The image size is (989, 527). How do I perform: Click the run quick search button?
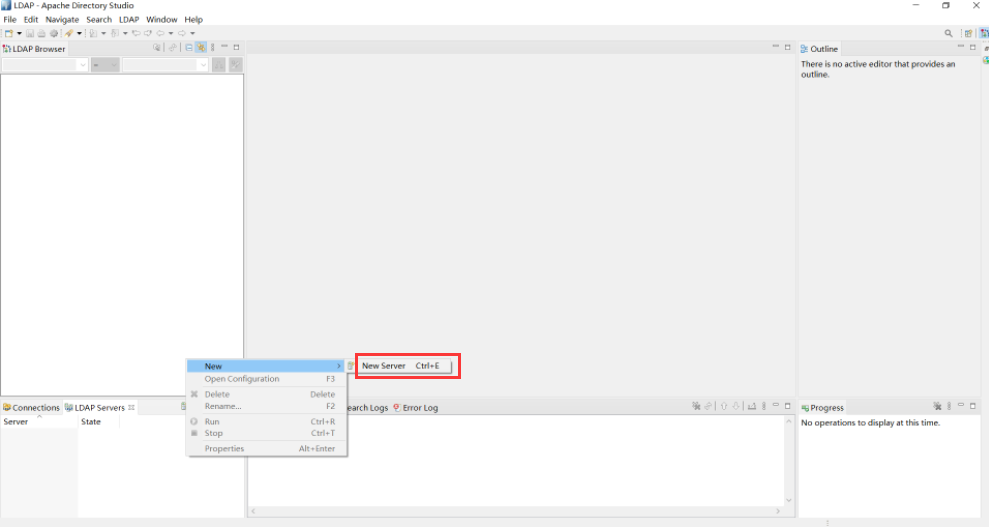pos(219,65)
